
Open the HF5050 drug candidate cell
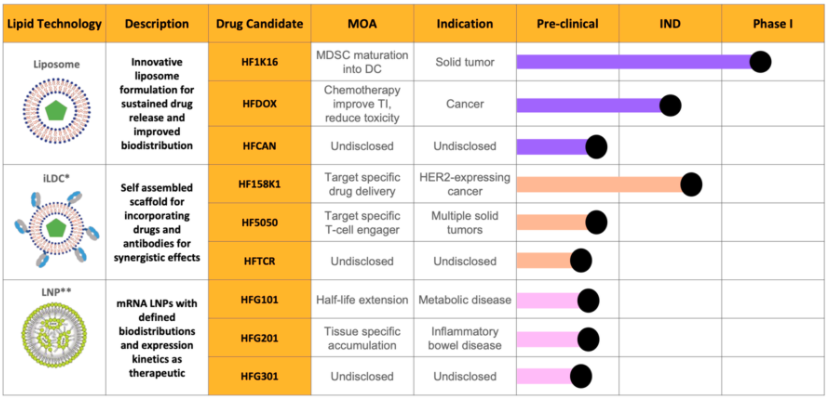(x=260, y=222)
